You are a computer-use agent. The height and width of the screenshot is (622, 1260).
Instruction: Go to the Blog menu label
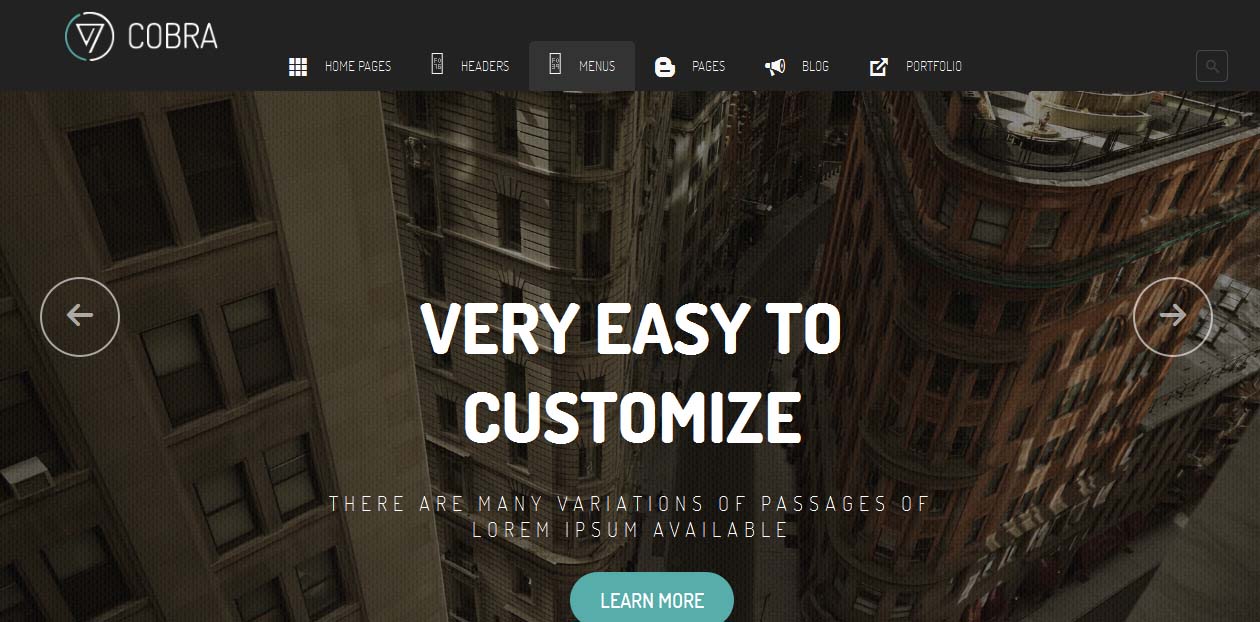pyautogui.click(x=815, y=66)
